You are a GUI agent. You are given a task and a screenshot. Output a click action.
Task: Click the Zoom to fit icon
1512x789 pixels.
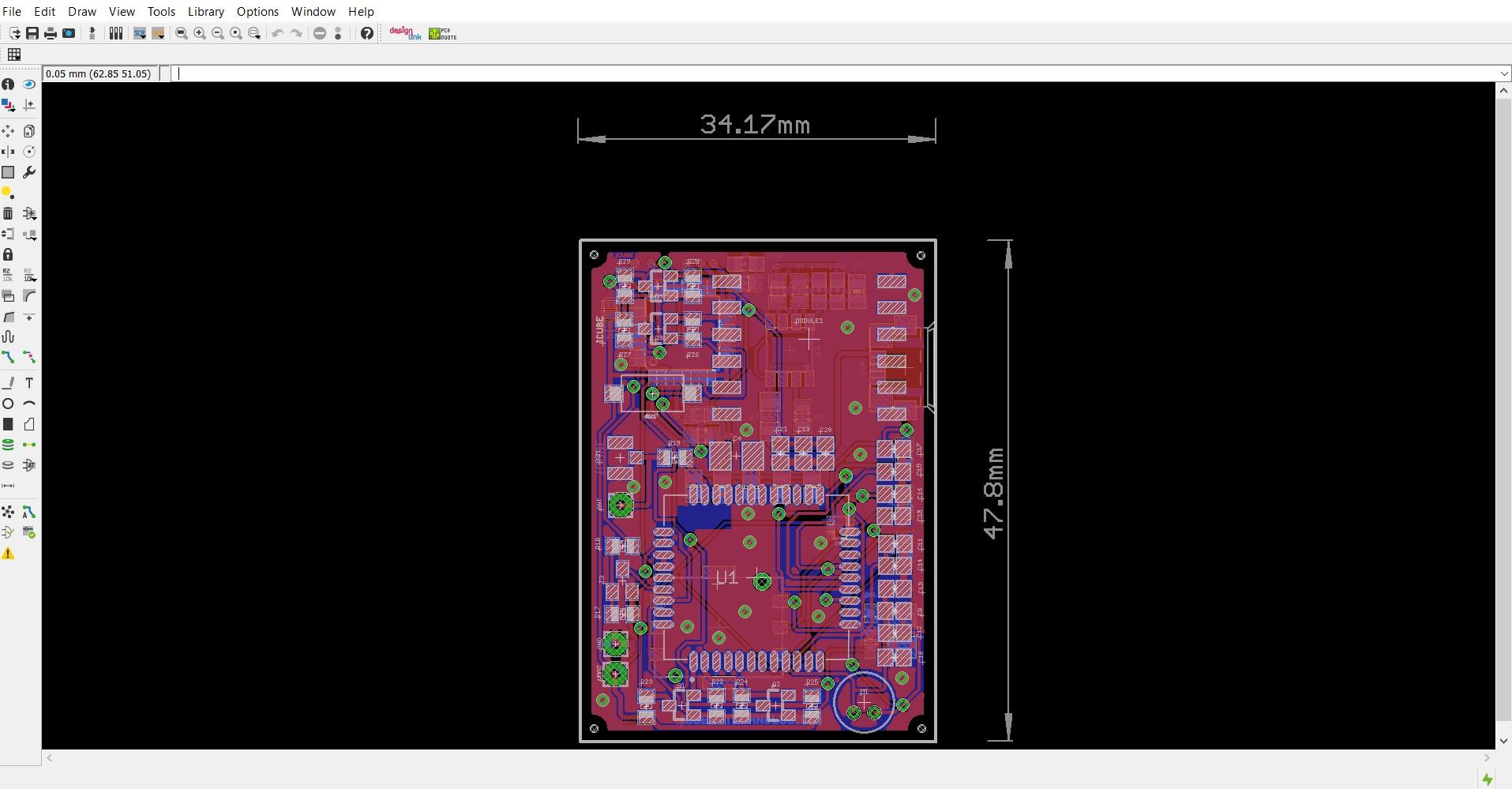pos(181,33)
